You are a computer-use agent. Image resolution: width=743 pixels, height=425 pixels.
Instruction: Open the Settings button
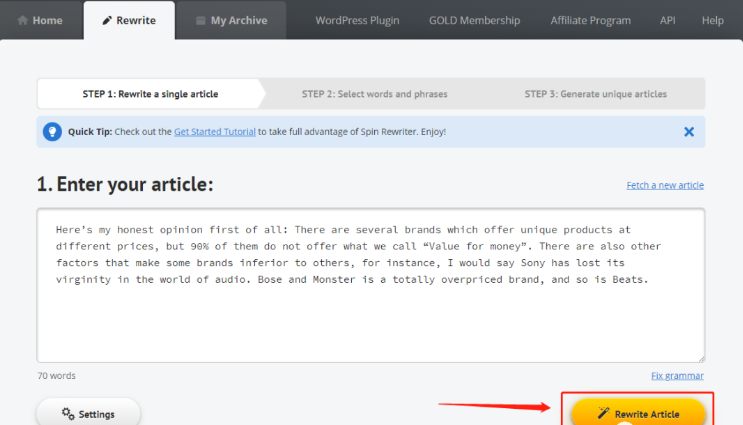click(x=88, y=414)
